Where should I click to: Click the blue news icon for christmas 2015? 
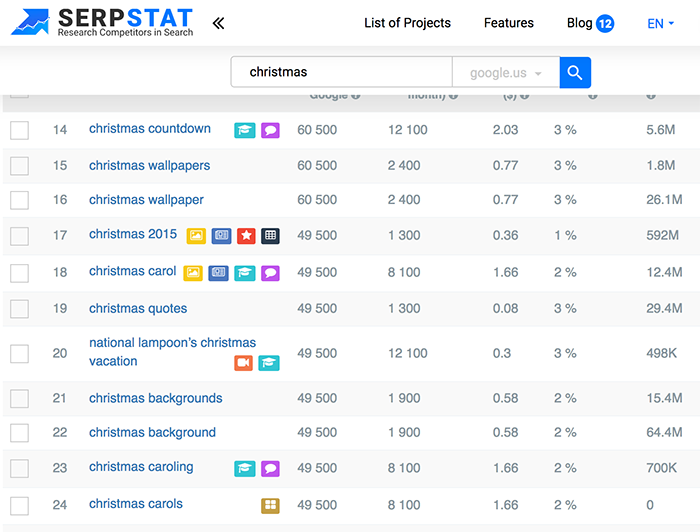coord(221,236)
